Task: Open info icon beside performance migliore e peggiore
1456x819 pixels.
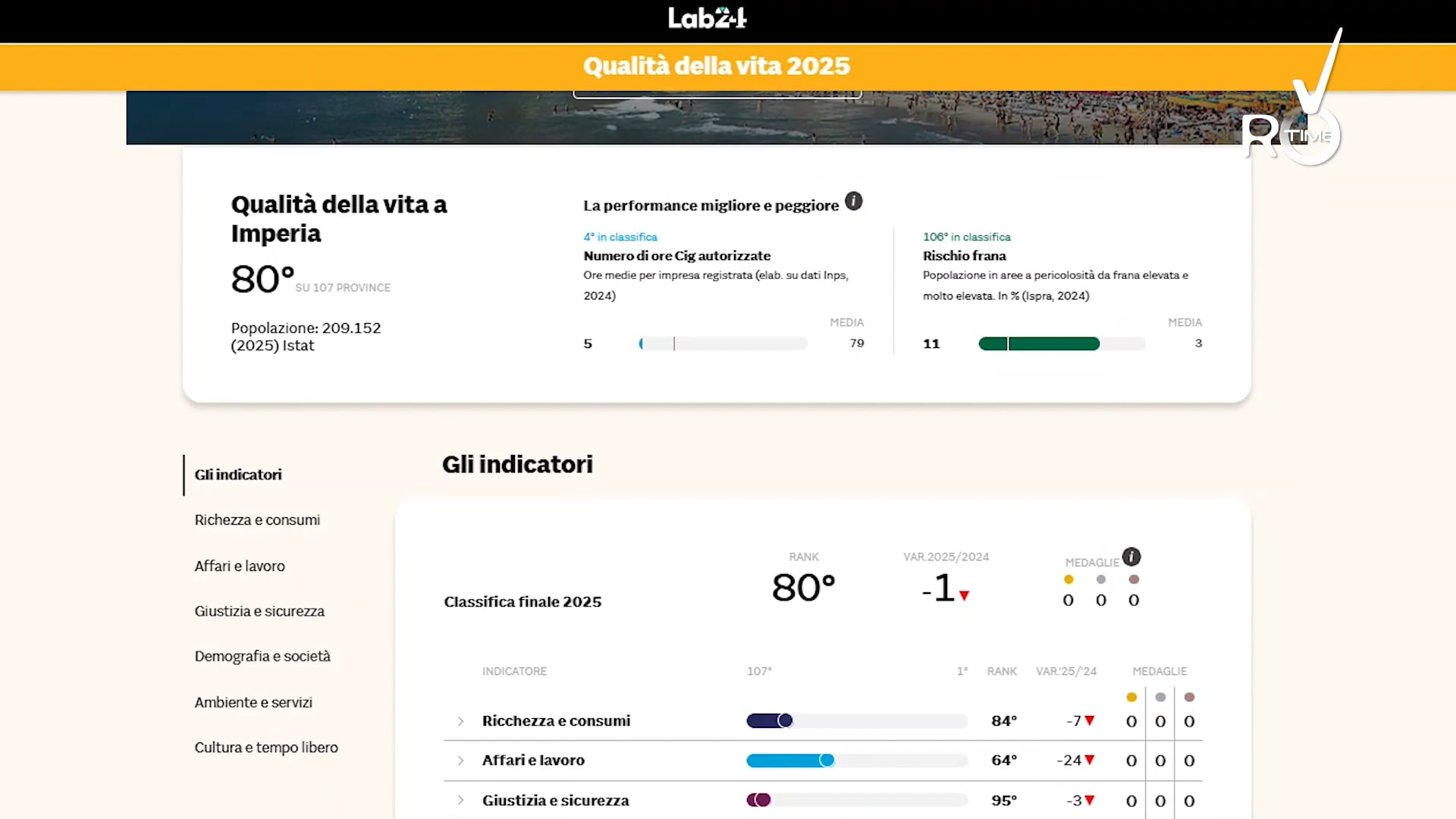Action: click(x=853, y=202)
